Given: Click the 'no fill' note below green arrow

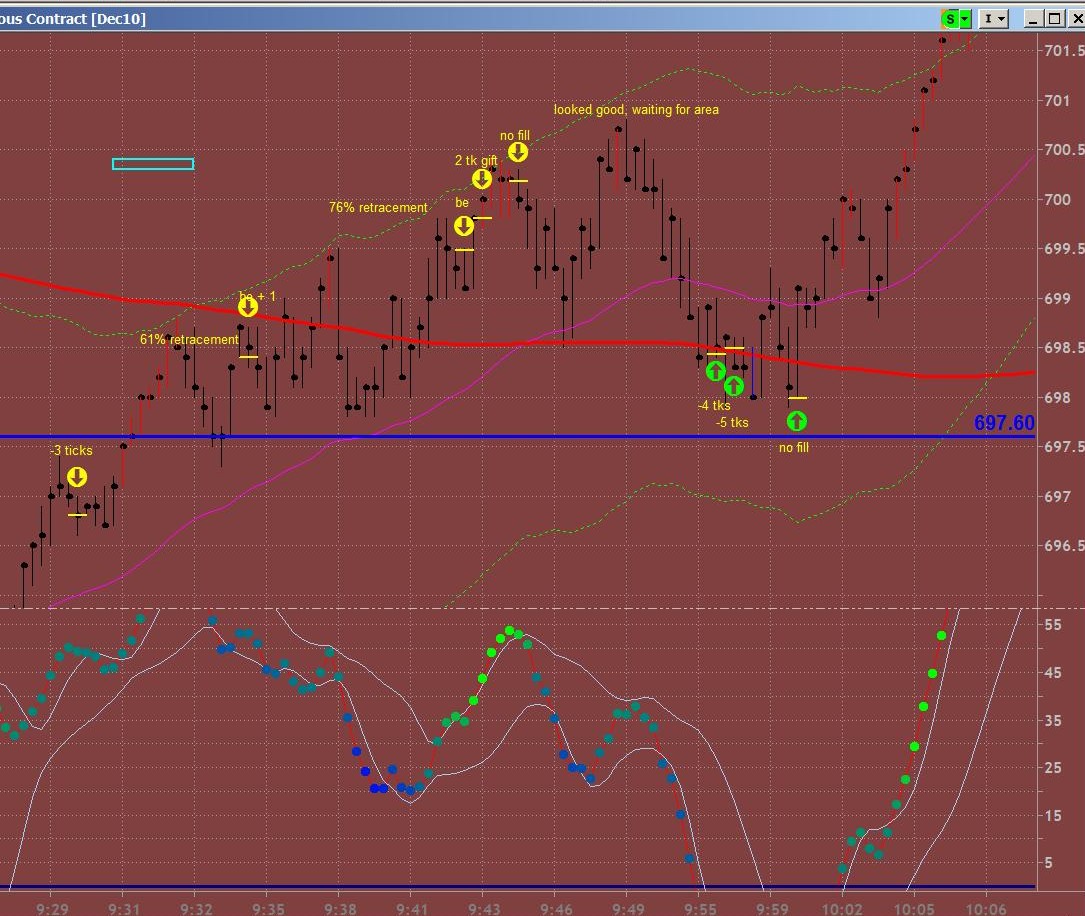Looking at the screenshot, I should pyautogui.click(x=794, y=448).
